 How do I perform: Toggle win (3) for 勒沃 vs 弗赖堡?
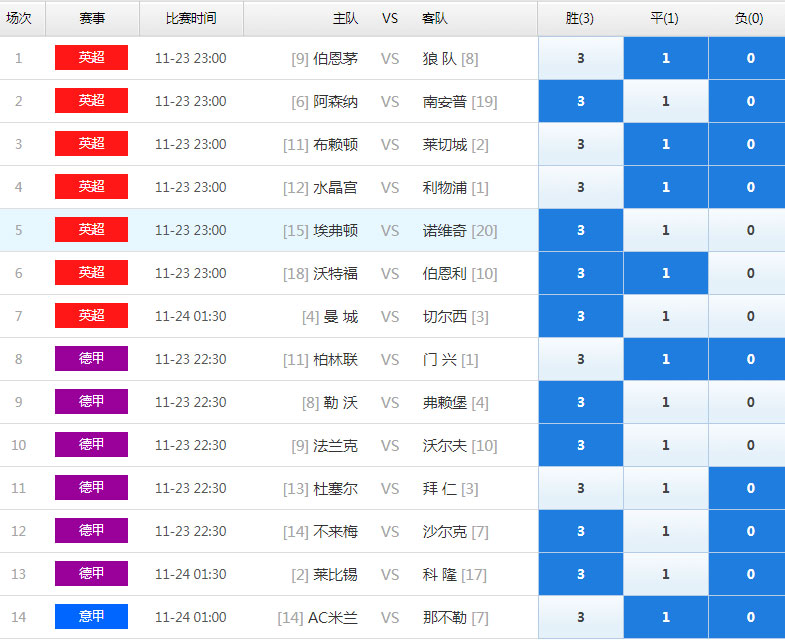click(x=581, y=403)
